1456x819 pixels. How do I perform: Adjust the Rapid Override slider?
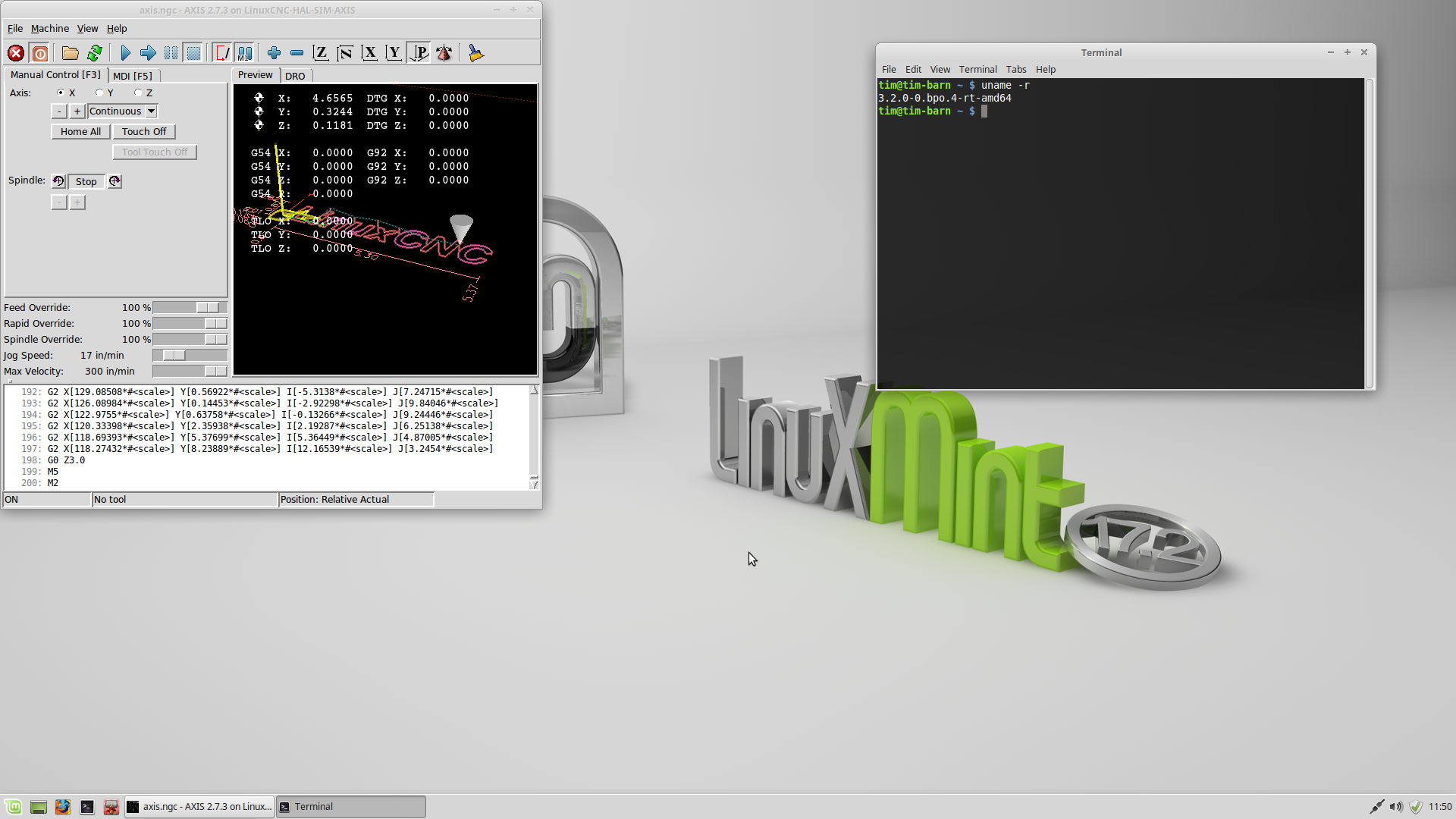click(190, 324)
